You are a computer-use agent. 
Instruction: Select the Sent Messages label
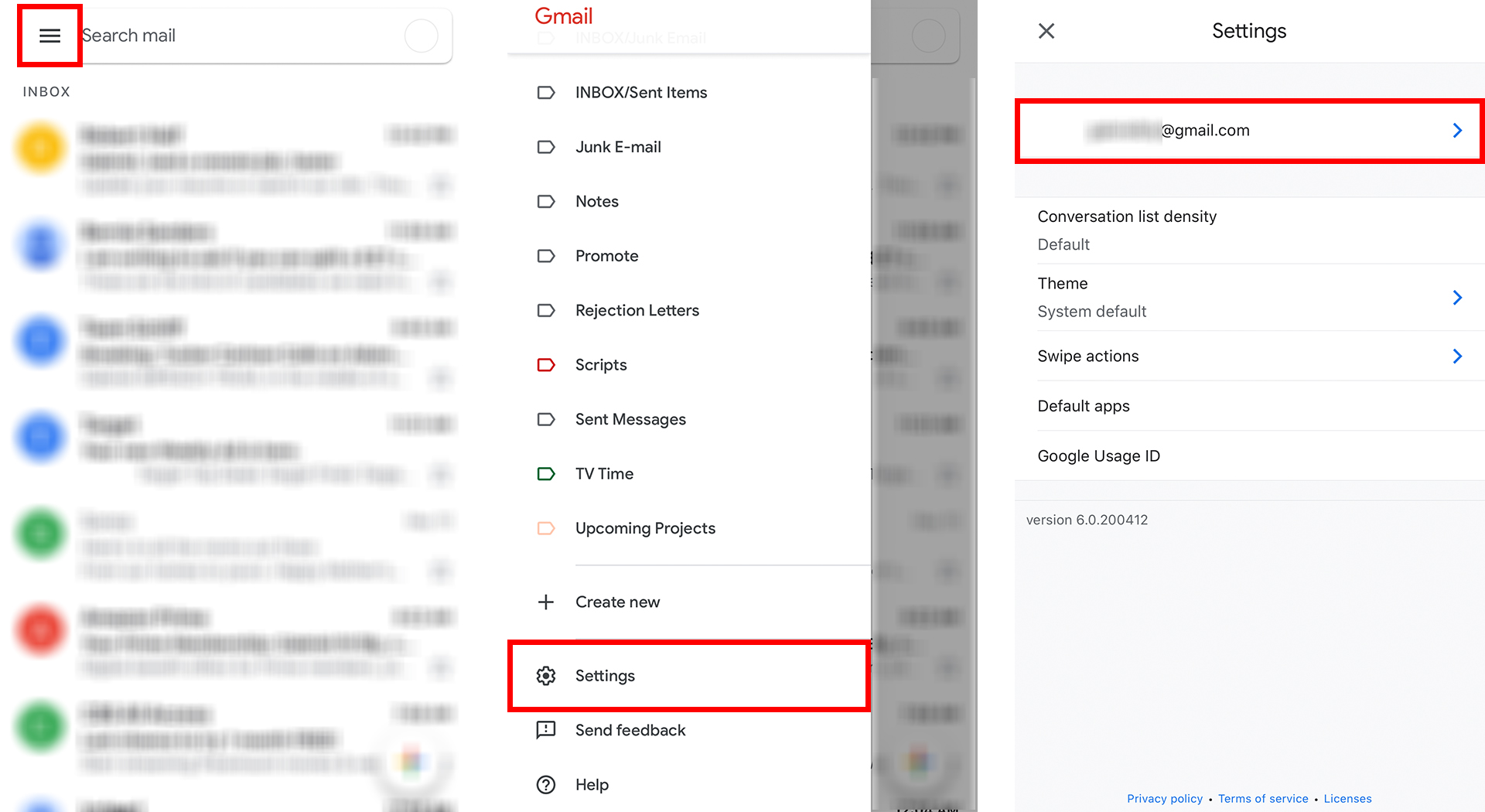pos(630,420)
